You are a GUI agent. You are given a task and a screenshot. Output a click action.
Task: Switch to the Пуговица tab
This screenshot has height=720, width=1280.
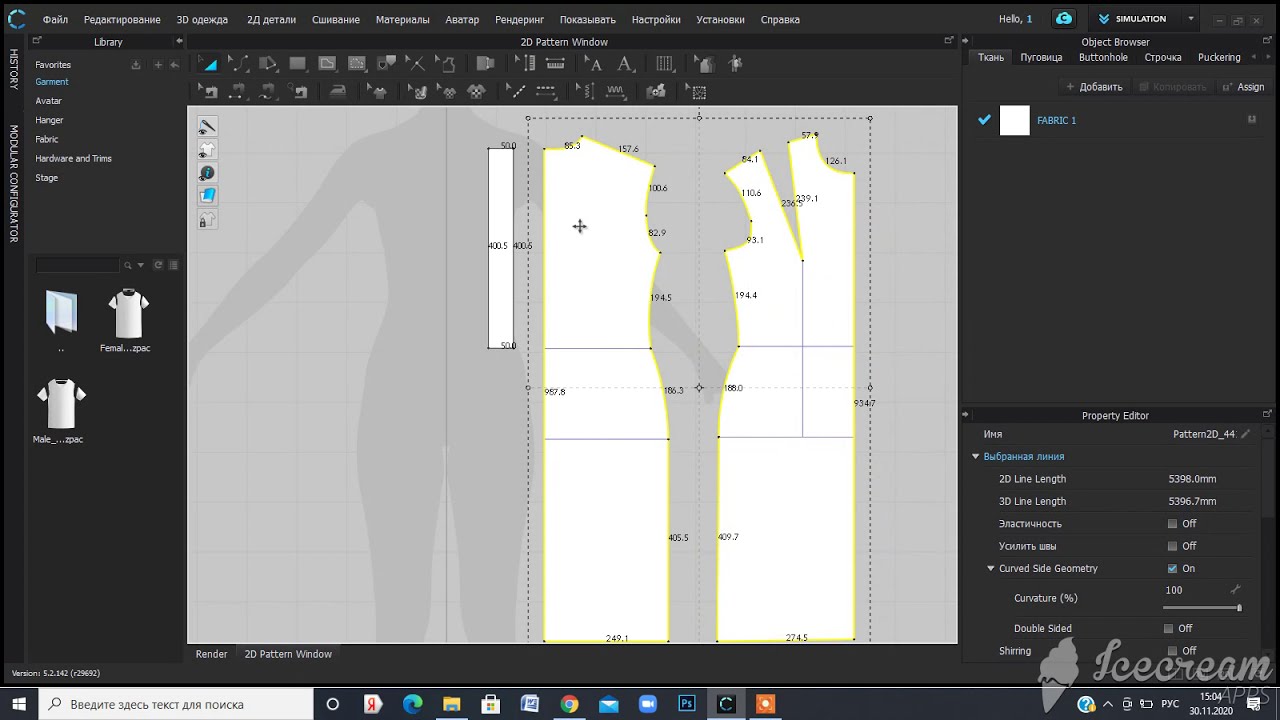pos(1041,57)
